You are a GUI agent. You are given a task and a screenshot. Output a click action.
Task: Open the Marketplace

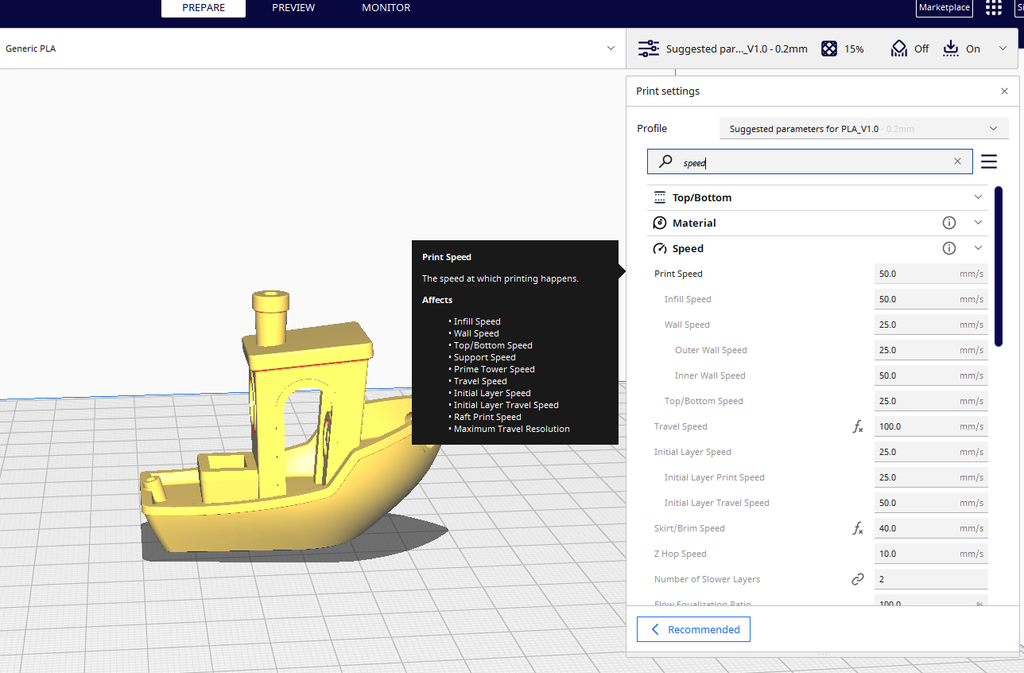(943, 8)
